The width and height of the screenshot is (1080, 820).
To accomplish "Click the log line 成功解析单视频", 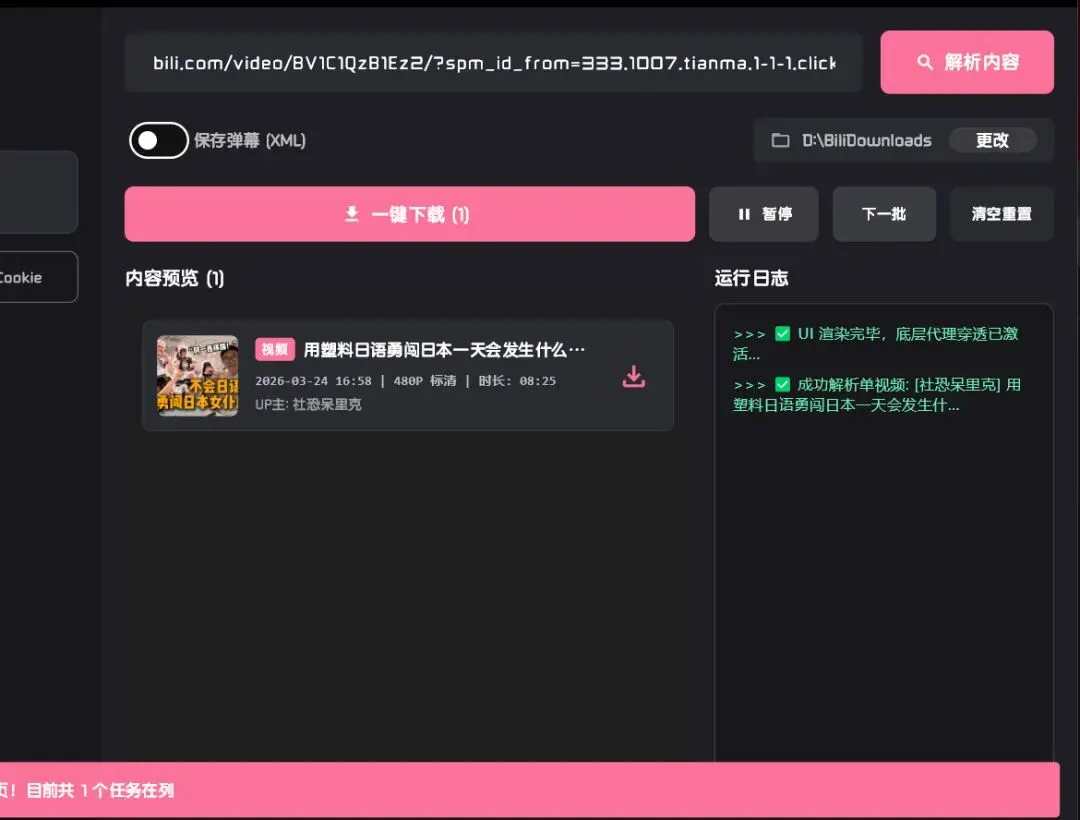I will (x=877, y=395).
